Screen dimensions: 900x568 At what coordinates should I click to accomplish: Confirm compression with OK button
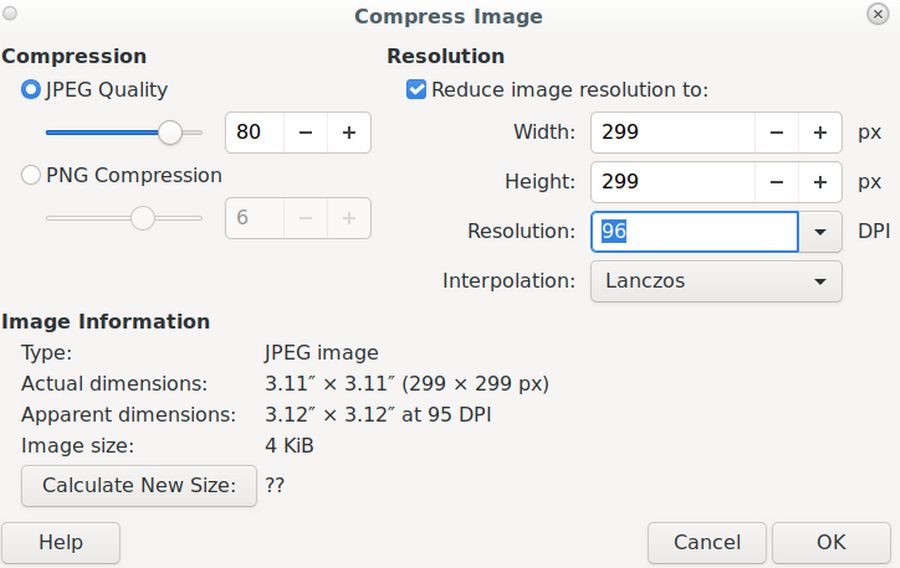click(x=831, y=543)
